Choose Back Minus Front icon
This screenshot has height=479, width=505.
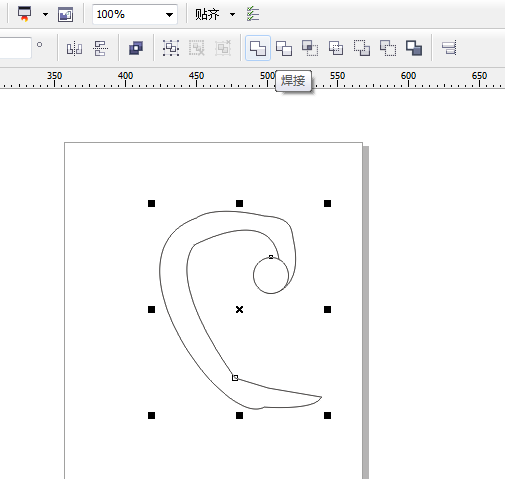tap(388, 48)
